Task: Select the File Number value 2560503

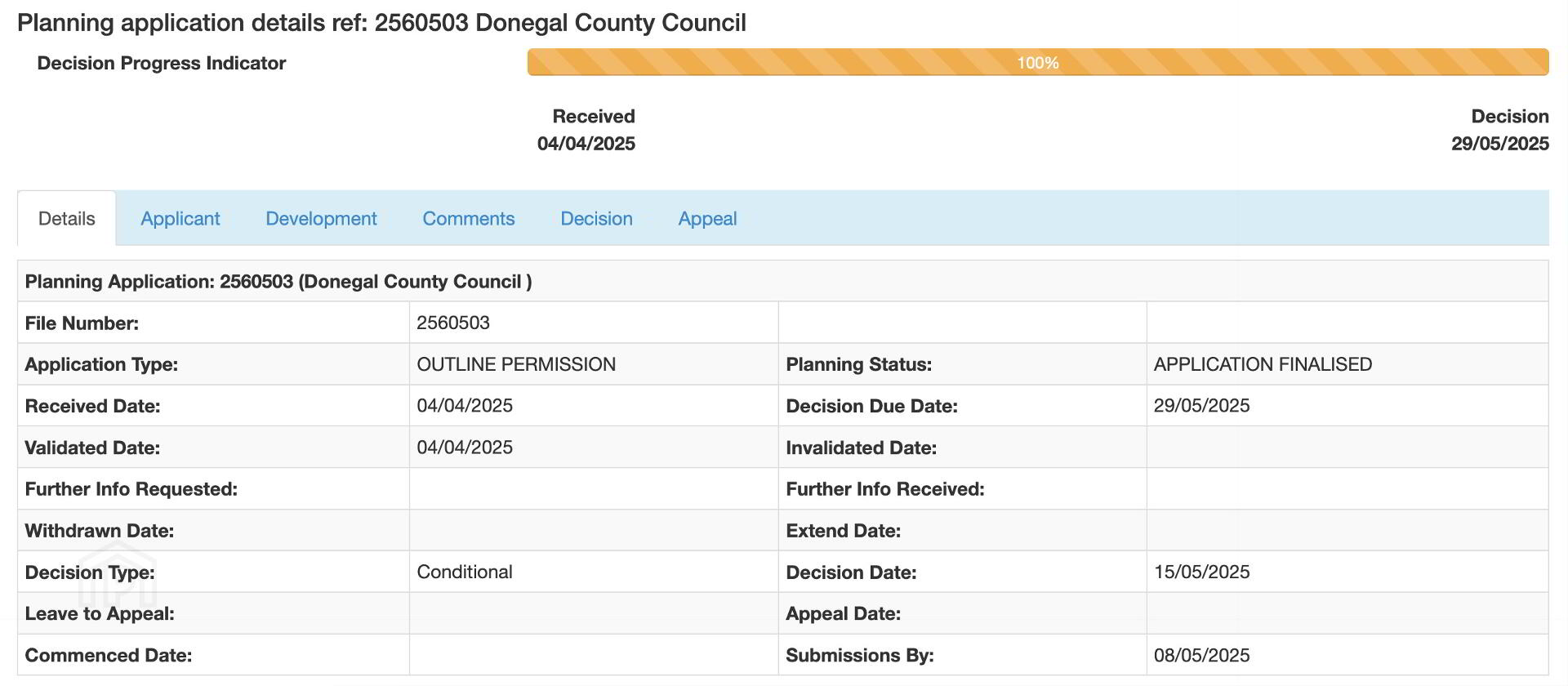Action: pyautogui.click(x=453, y=323)
